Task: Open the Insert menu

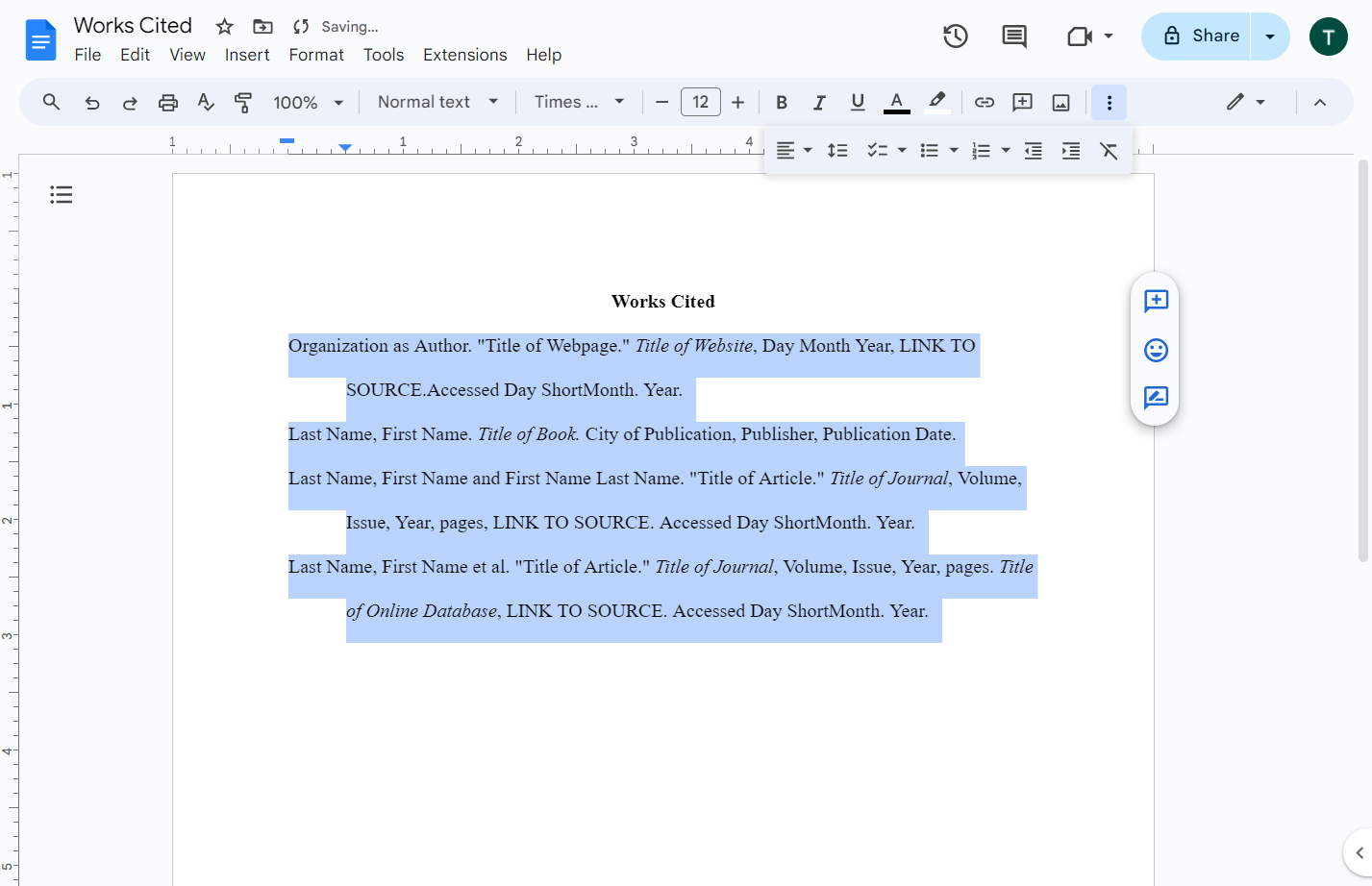Action: [247, 55]
